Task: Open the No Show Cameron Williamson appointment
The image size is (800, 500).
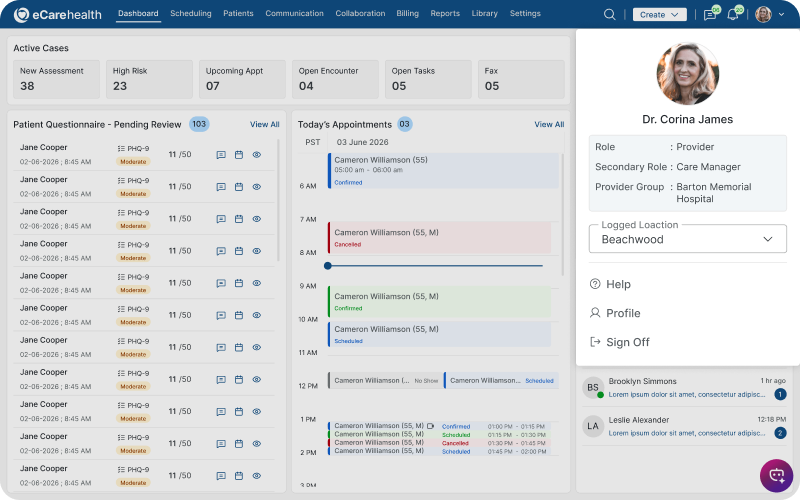Action: click(385, 381)
